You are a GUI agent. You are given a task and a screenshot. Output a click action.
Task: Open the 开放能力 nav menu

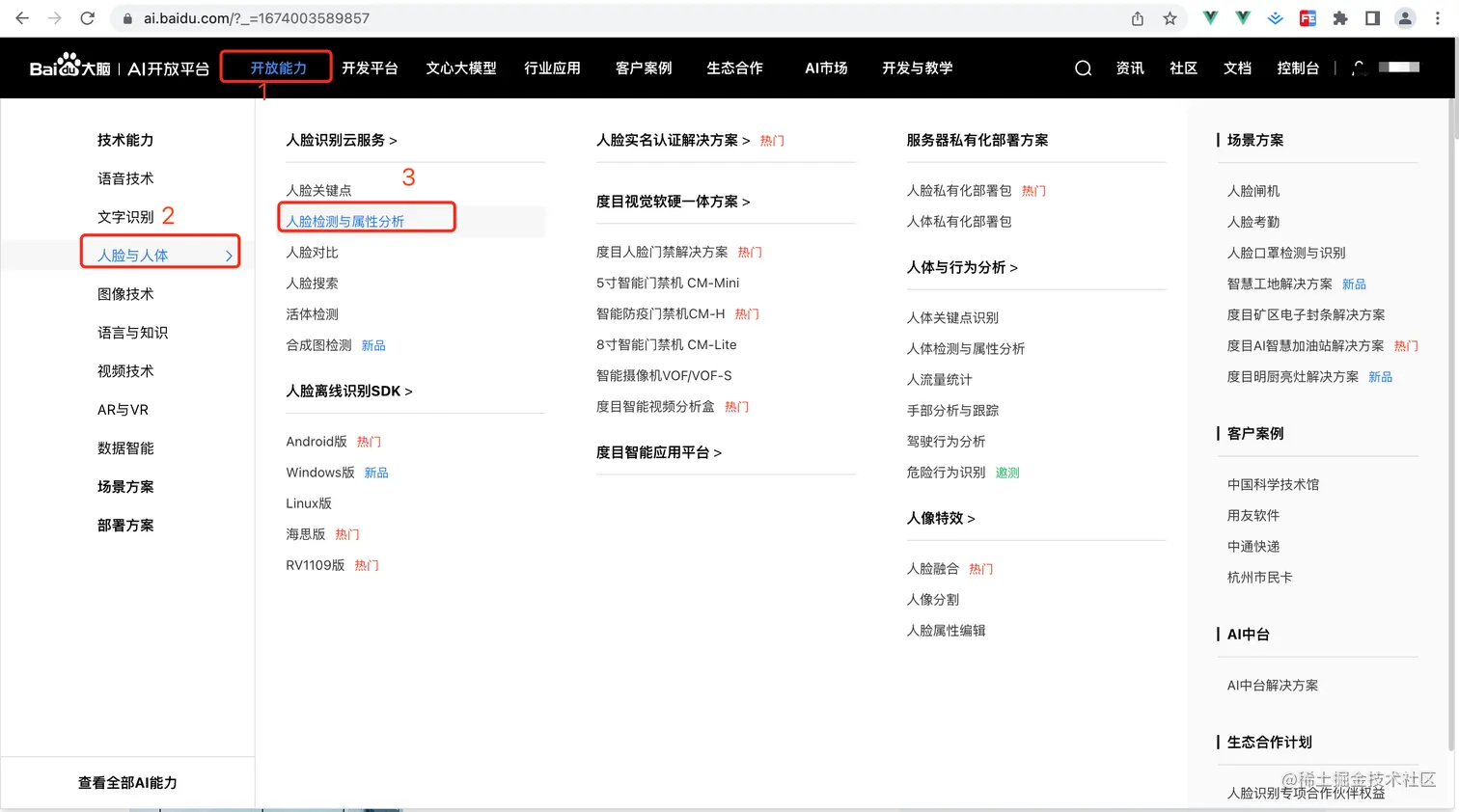click(x=278, y=68)
